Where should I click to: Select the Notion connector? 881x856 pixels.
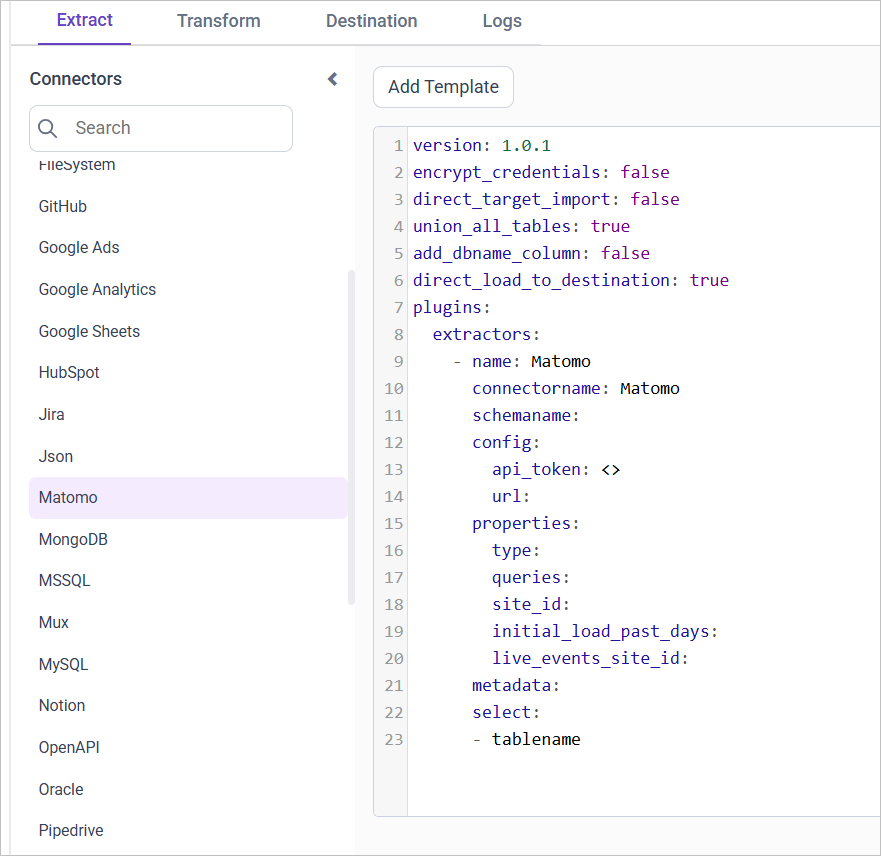62,705
